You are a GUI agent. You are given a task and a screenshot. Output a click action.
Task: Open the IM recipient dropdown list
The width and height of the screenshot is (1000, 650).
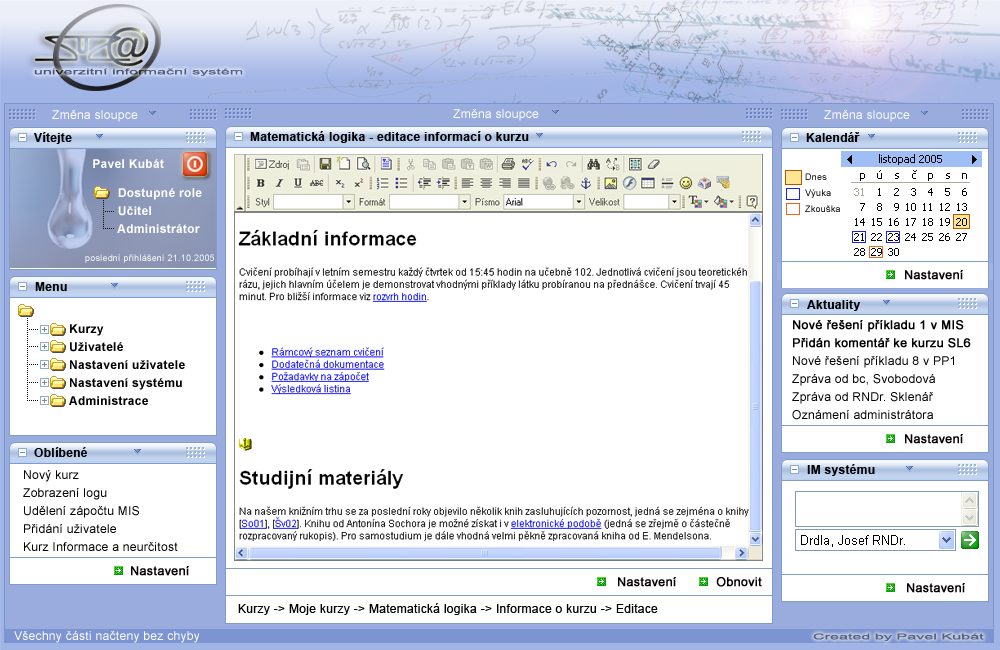click(947, 540)
